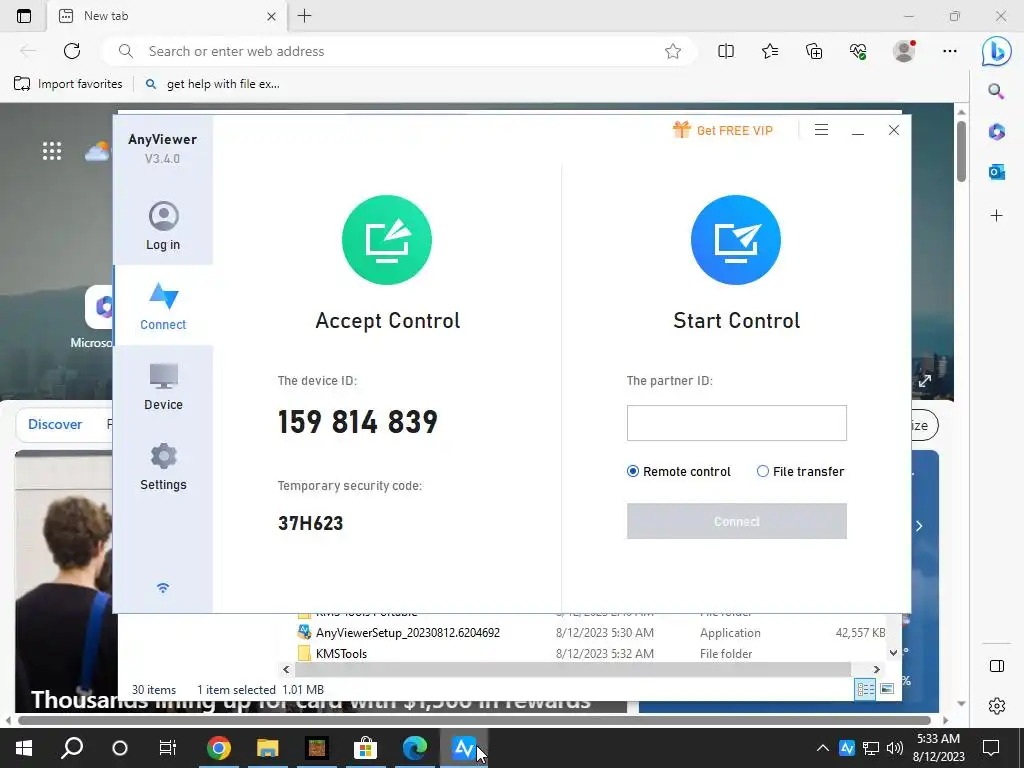Open the Windows Start menu

[x=24, y=748]
